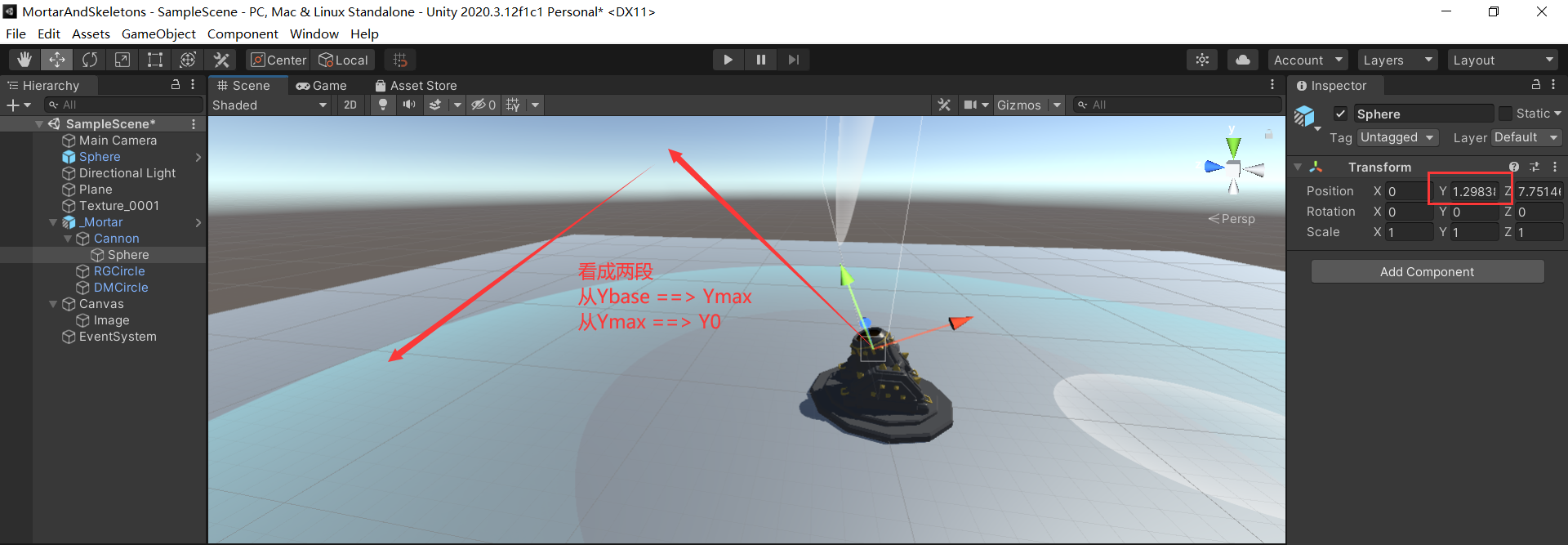Open scene component editor tools
1568x545 pixels.
click(x=944, y=105)
